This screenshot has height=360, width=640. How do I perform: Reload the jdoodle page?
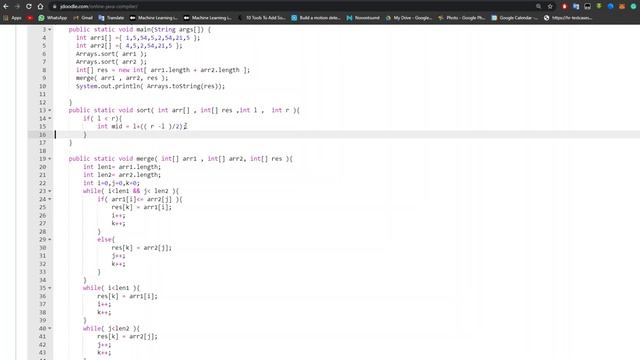click(x=29, y=7)
